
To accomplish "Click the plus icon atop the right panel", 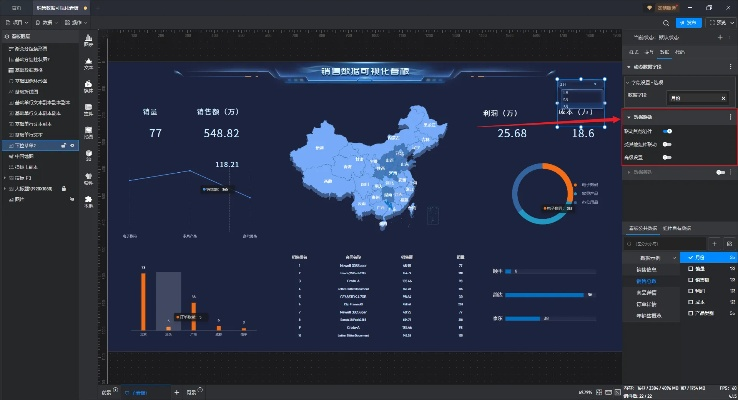I will tap(720, 38).
